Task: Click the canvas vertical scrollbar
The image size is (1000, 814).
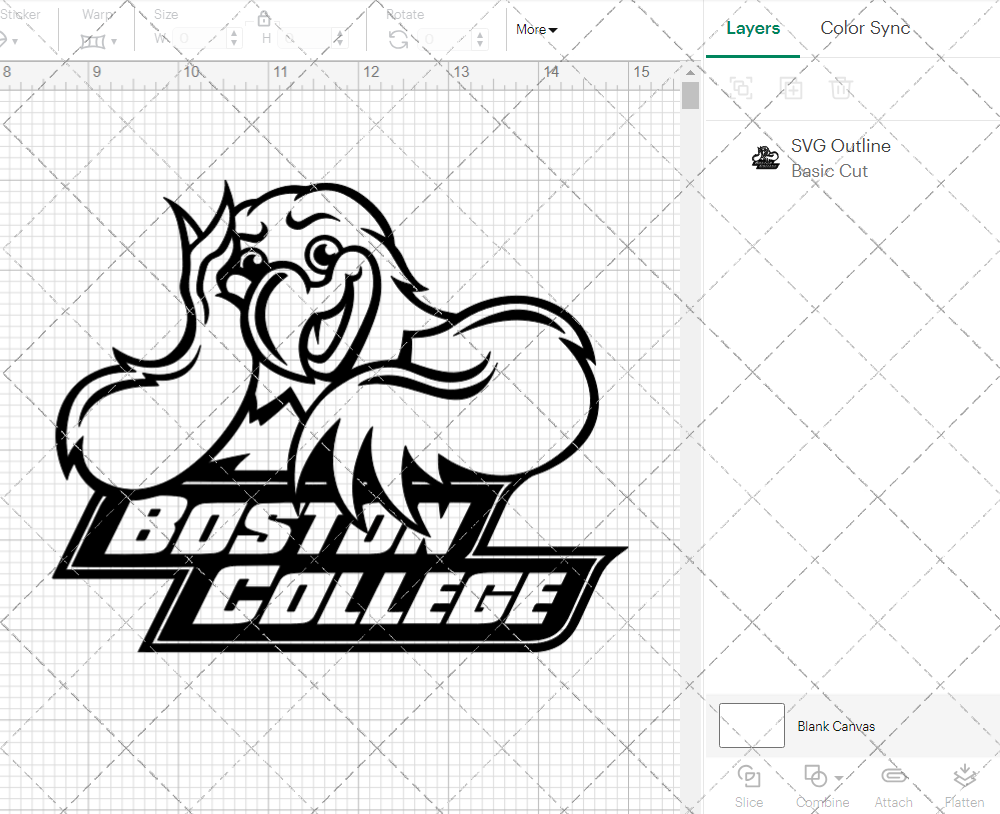Action: (x=690, y=94)
